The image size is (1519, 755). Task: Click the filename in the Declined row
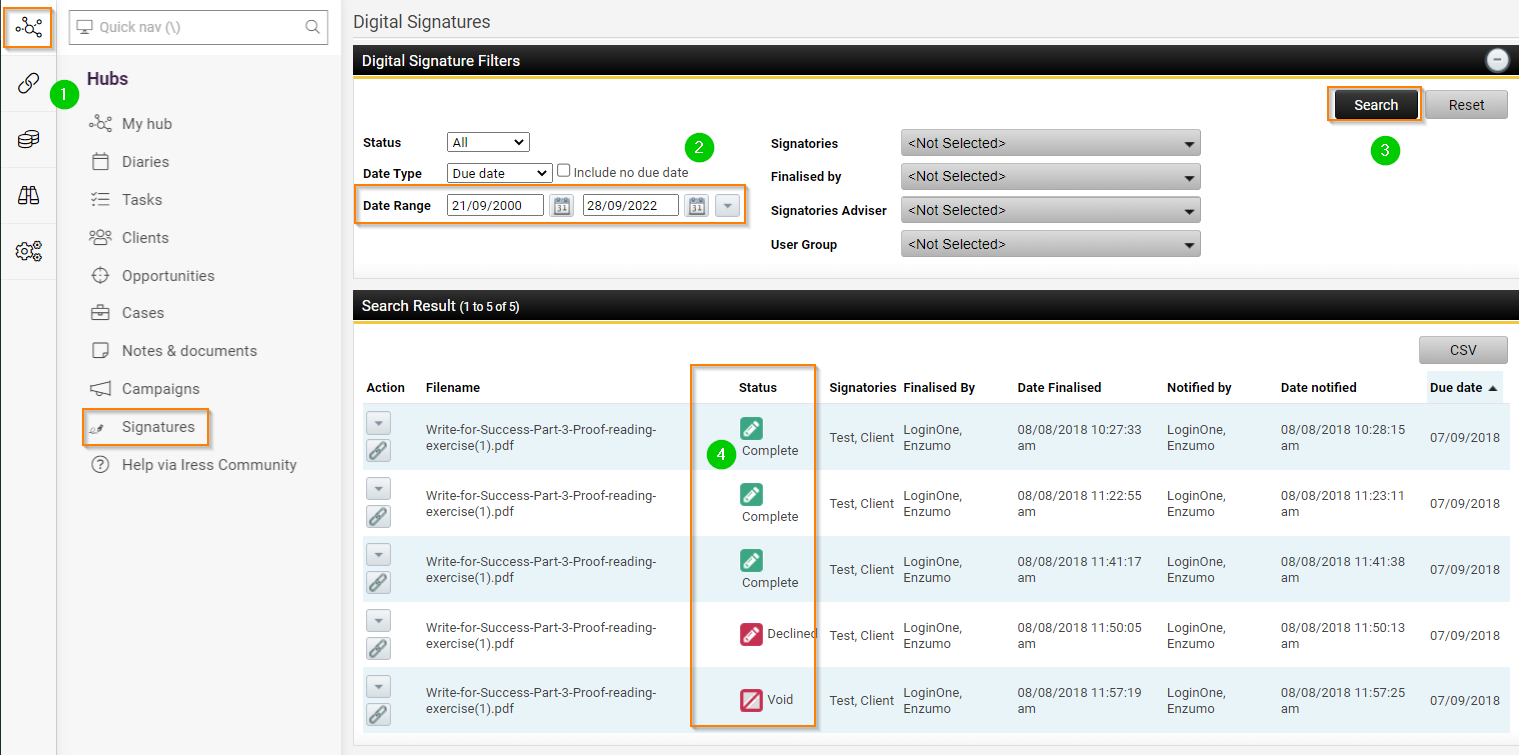coord(541,636)
